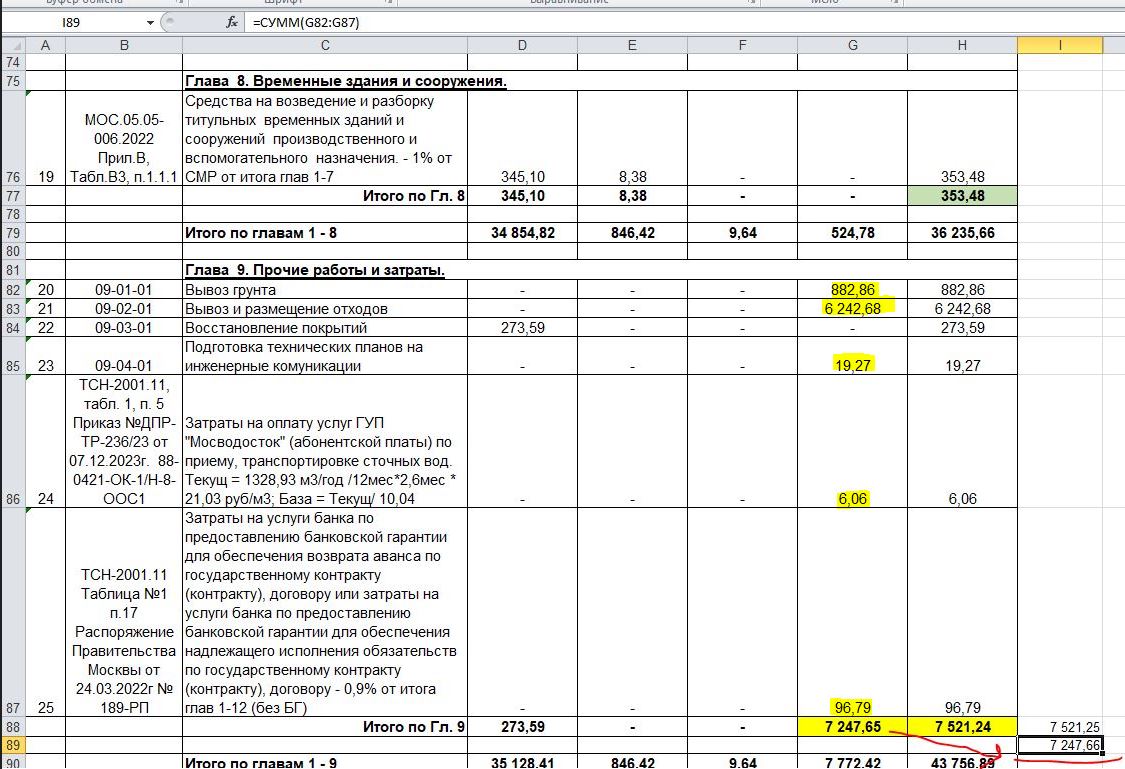1125x769 pixels.
Task: Click the code cell 09-03-01
Action: coord(124,328)
